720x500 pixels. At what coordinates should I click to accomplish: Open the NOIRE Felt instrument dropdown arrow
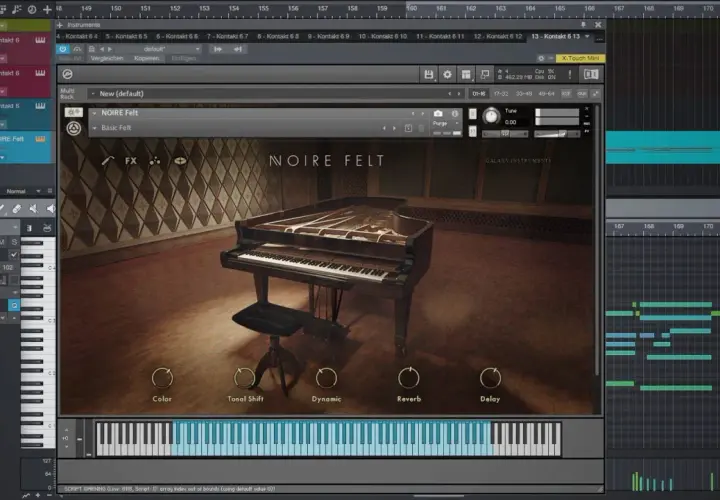click(x=95, y=113)
